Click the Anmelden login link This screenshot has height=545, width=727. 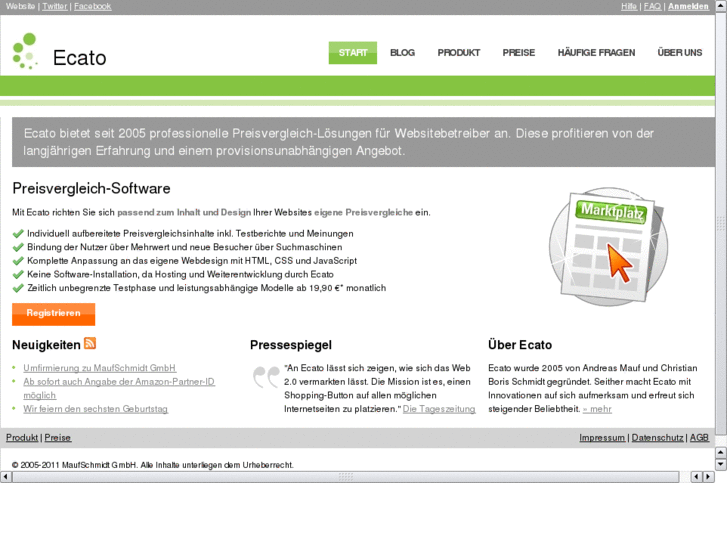(688, 6)
